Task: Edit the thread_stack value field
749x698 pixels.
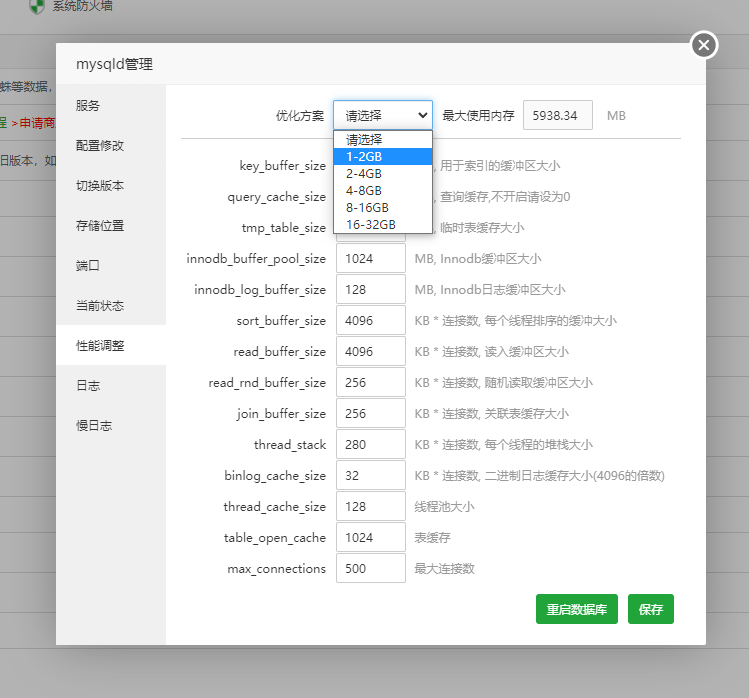Action: pyautogui.click(x=371, y=445)
